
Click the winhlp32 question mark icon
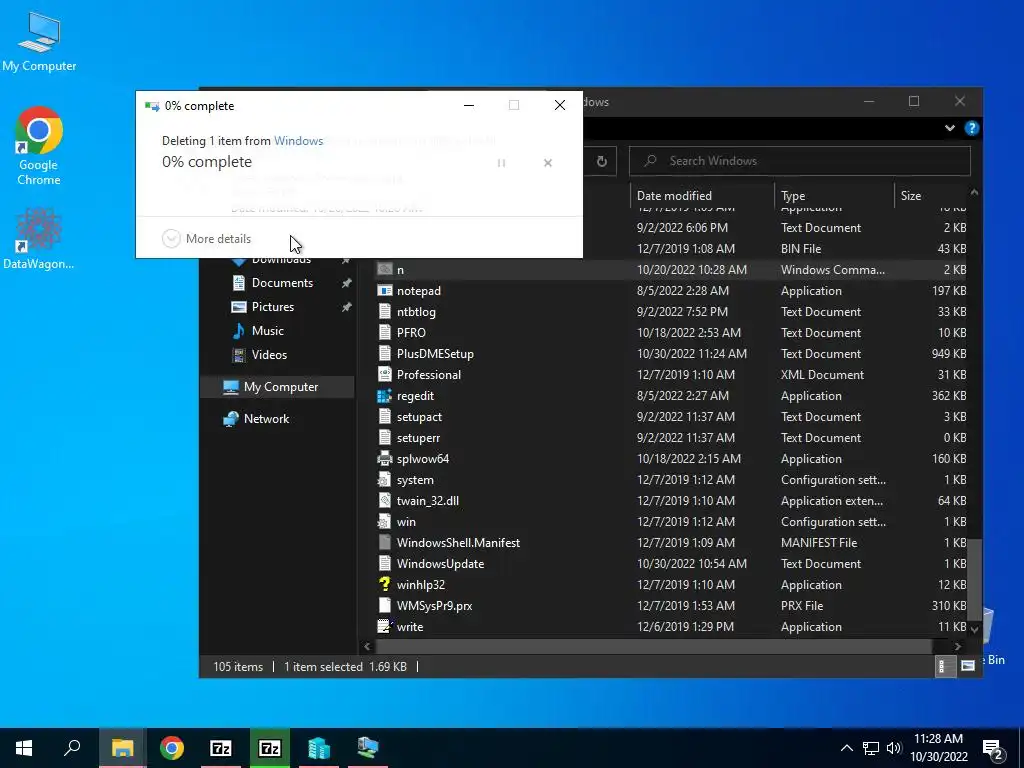point(385,584)
